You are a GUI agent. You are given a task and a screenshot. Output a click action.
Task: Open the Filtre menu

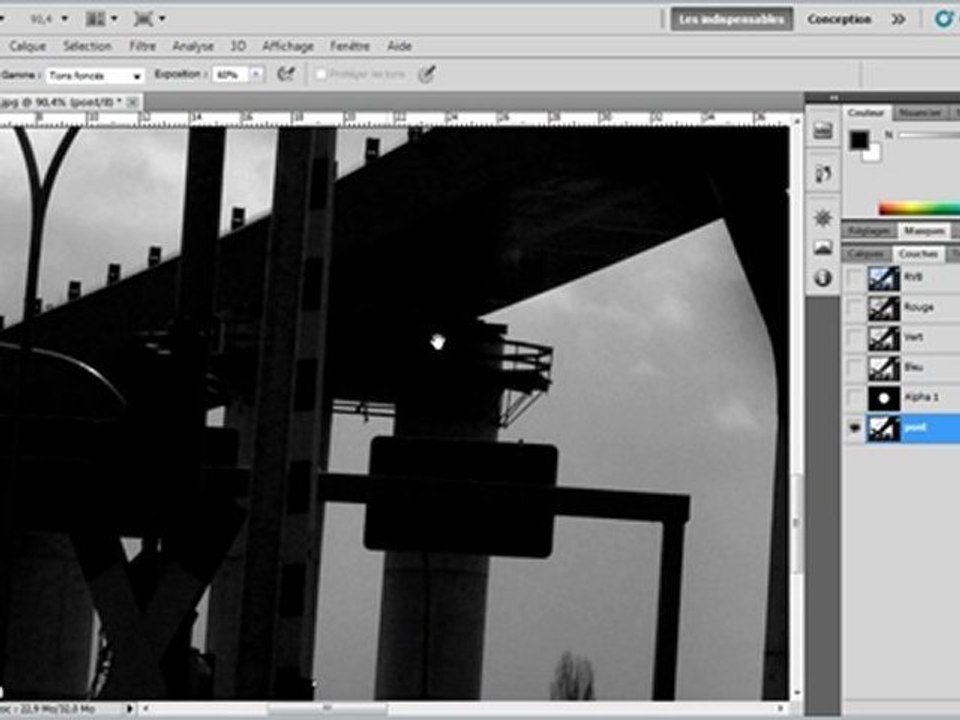pos(143,46)
